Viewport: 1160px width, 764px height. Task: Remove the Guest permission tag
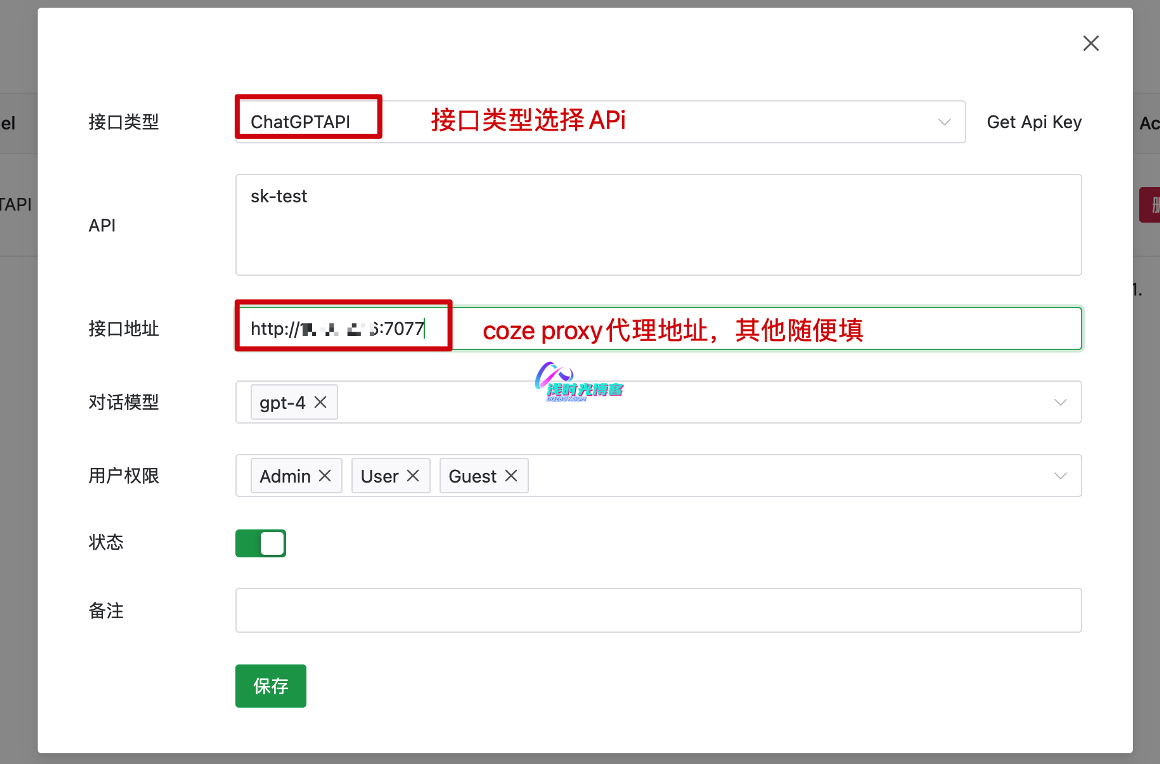click(x=511, y=476)
